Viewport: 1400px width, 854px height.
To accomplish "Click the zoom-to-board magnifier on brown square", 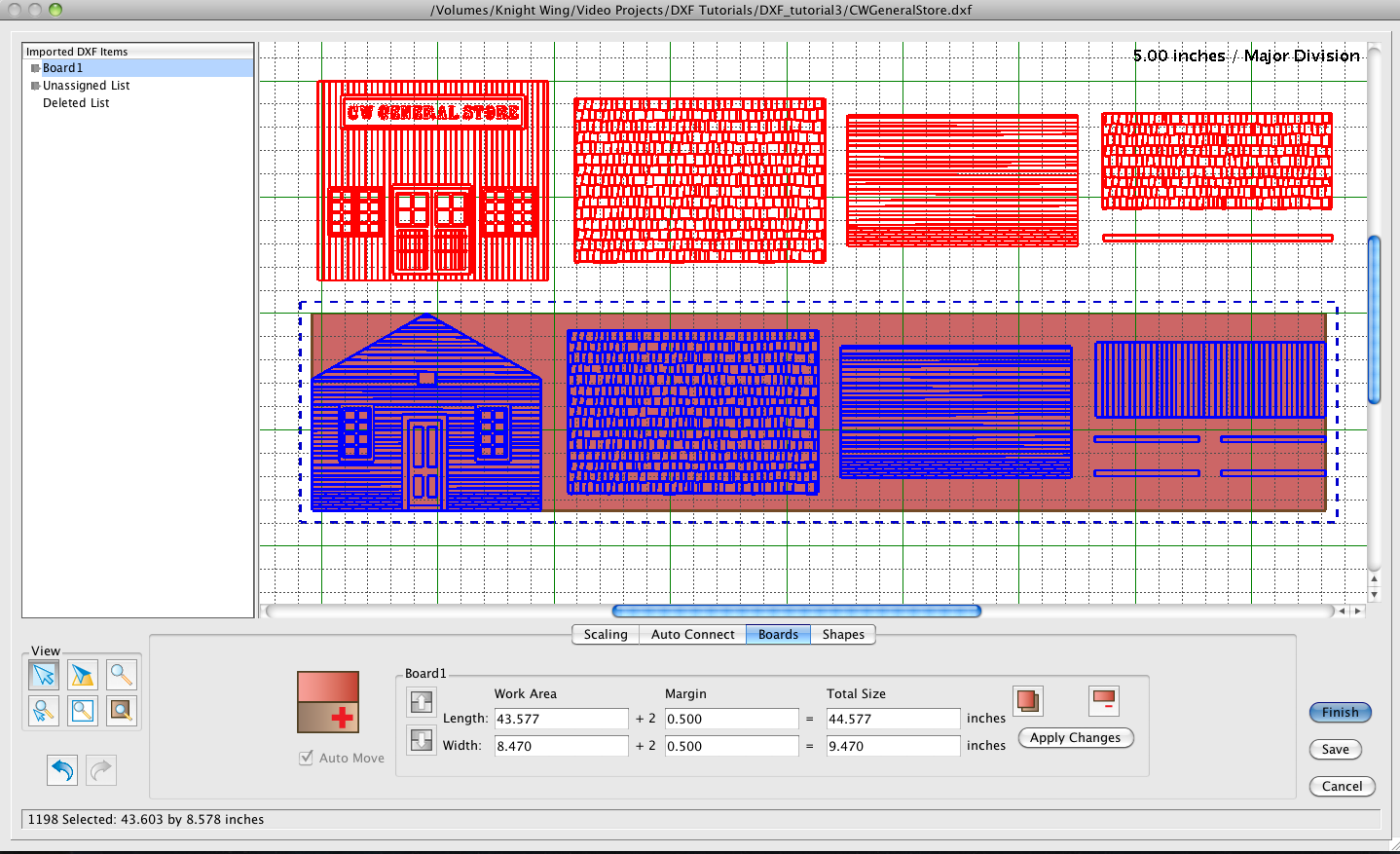I will 122,711.
